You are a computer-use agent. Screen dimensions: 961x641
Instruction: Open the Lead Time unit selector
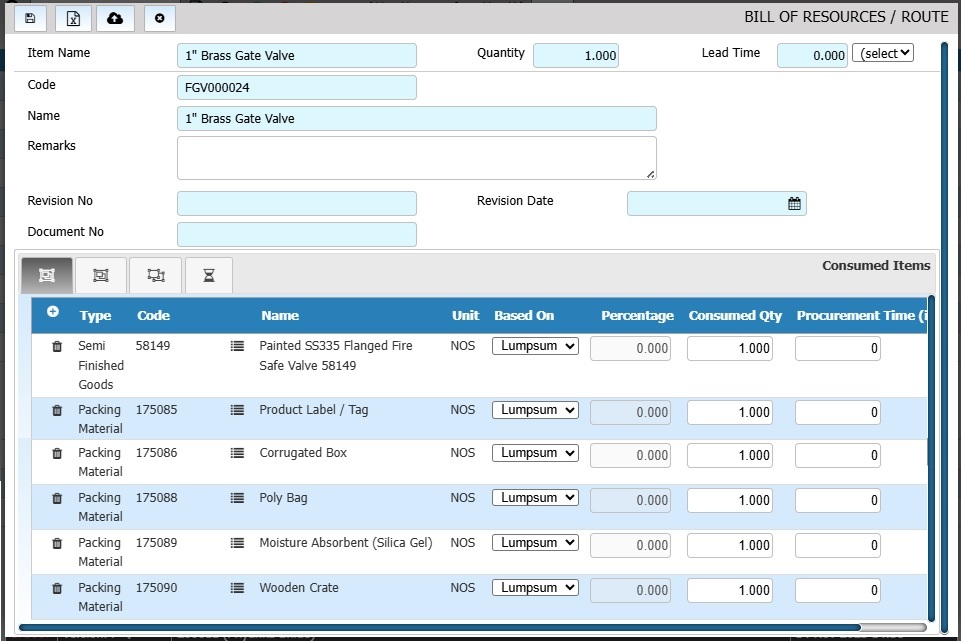882,53
